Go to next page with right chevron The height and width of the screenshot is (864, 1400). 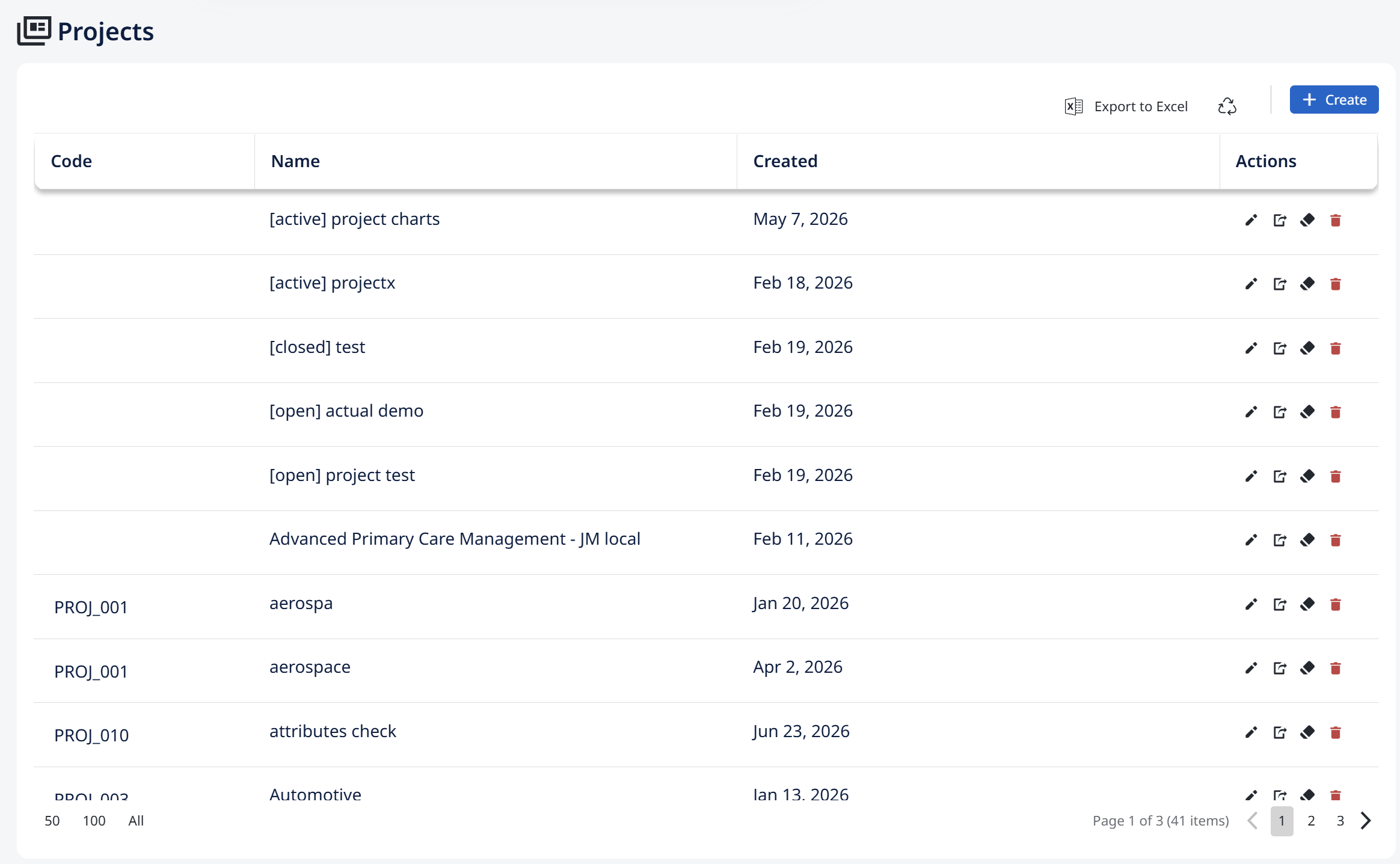tap(1366, 821)
